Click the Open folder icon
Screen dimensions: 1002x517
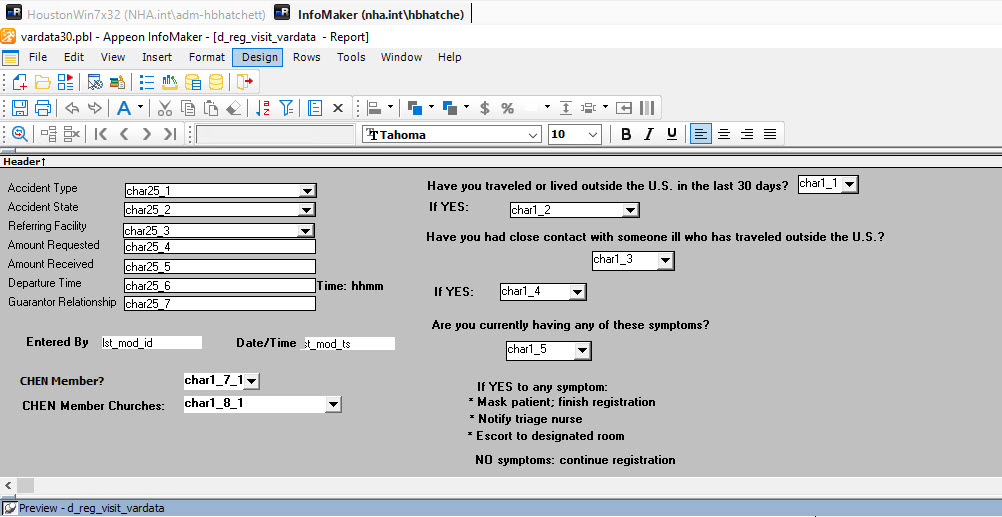point(42,82)
